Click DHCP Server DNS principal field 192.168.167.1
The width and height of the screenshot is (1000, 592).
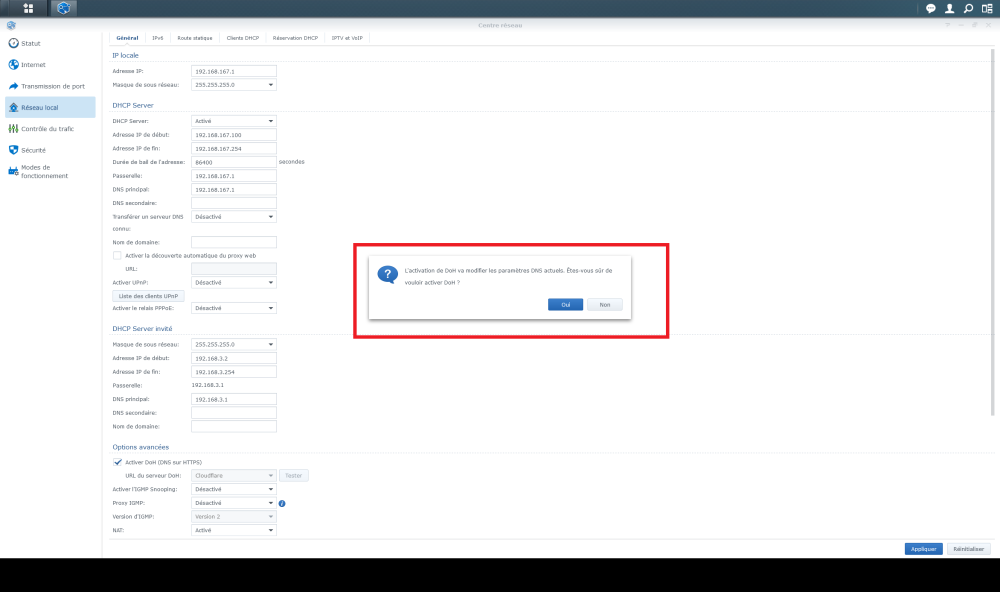(x=234, y=189)
